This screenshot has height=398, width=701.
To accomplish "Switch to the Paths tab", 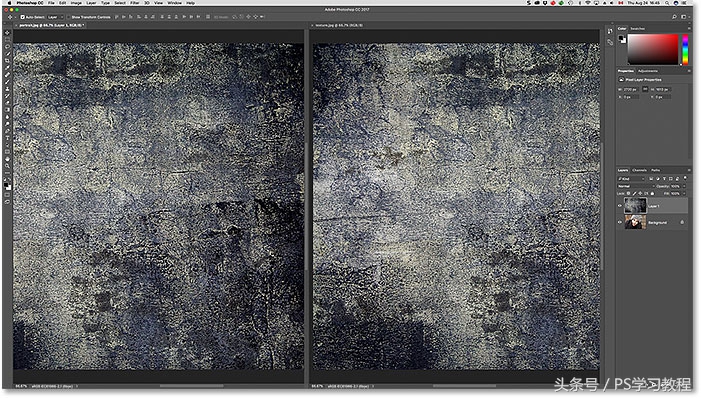I will tap(655, 170).
